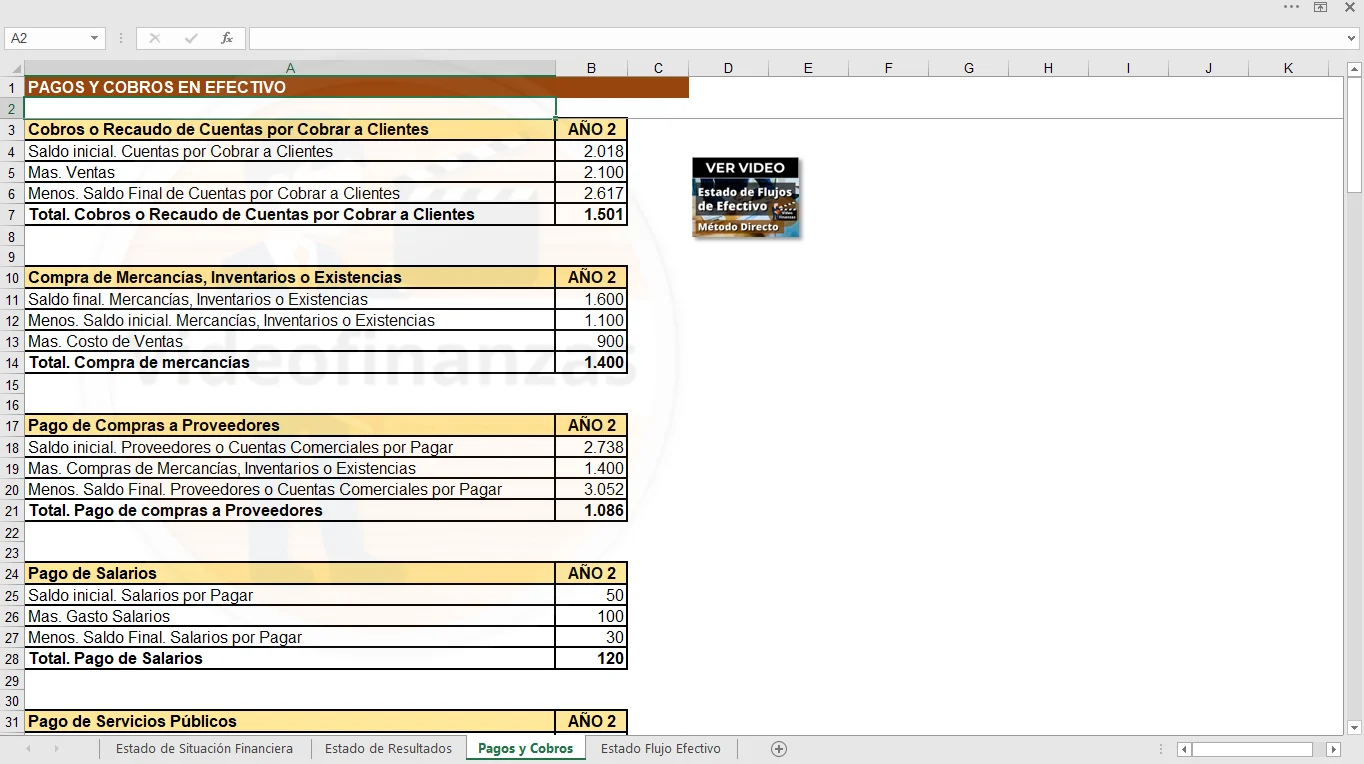This screenshot has width=1364, height=764.
Task: Click the three-dots more options icon
Action: point(1292,7)
